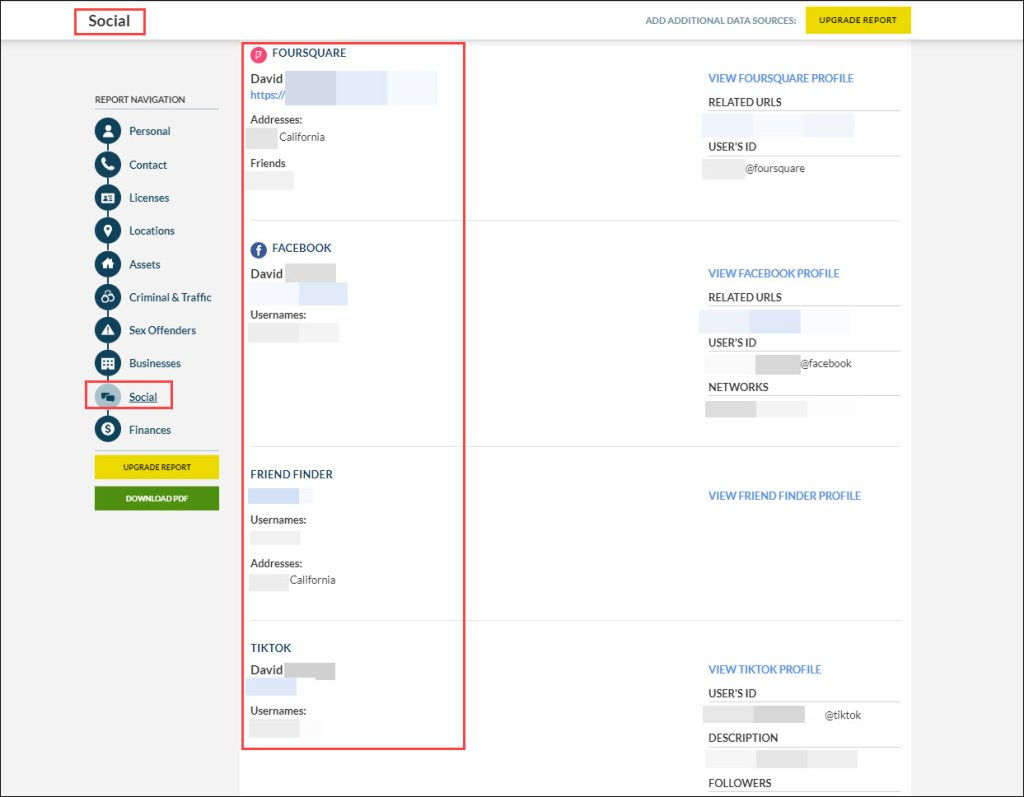Image resolution: width=1024 pixels, height=797 pixels.
Task: Click Add Additional Data Sources text
Action: (721, 20)
